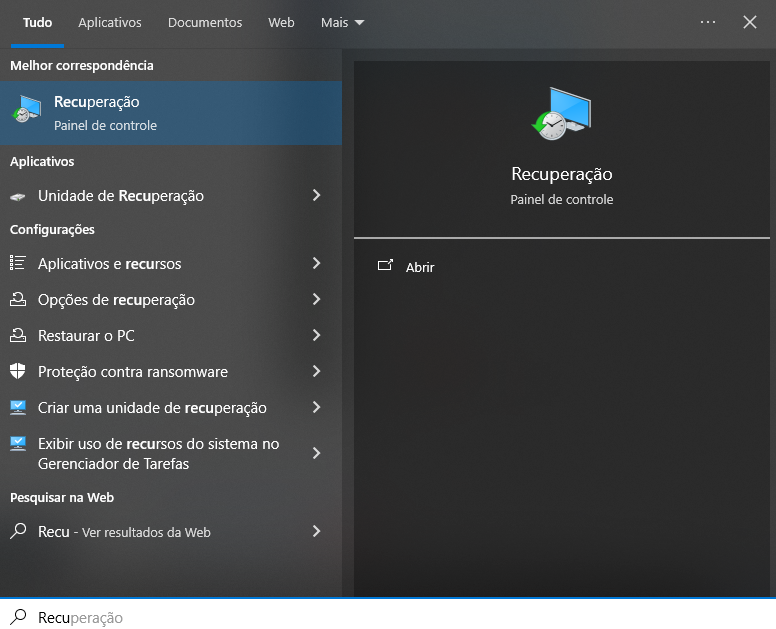Expand the Mais dropdown filter

(x=343, y=22)
